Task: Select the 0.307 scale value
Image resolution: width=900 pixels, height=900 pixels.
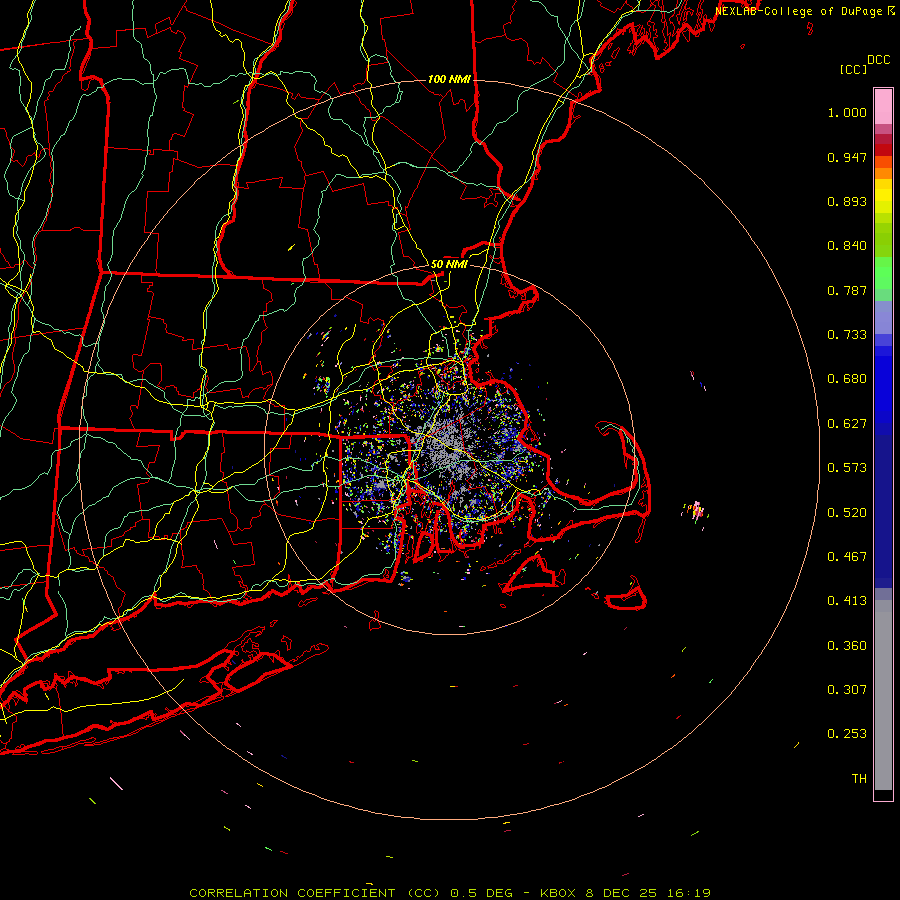Action: [x=847, y=689]
